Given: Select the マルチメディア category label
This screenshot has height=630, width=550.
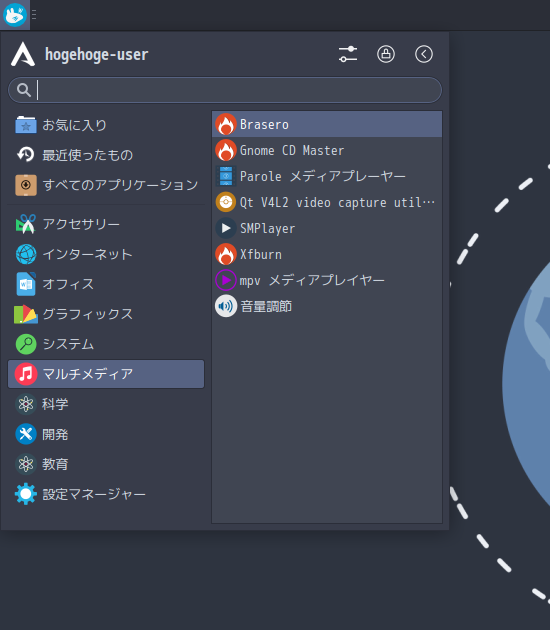Looking at the screenshot, I should [x=88, y=374].
